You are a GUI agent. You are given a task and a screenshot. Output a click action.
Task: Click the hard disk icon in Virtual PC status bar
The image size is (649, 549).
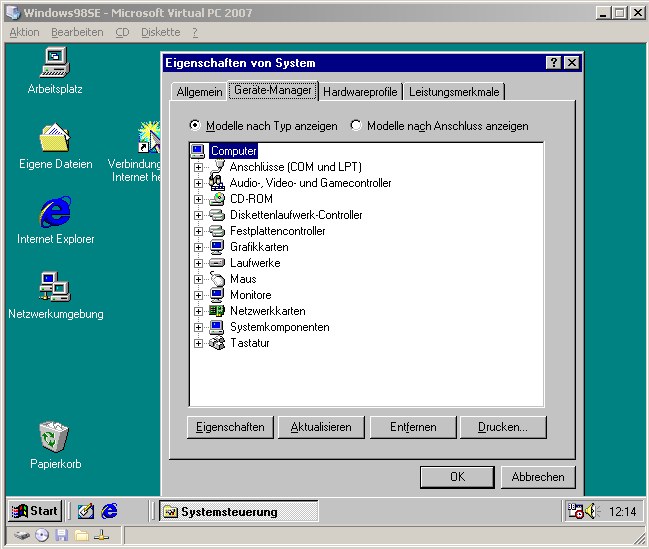[x=22, y=535]
